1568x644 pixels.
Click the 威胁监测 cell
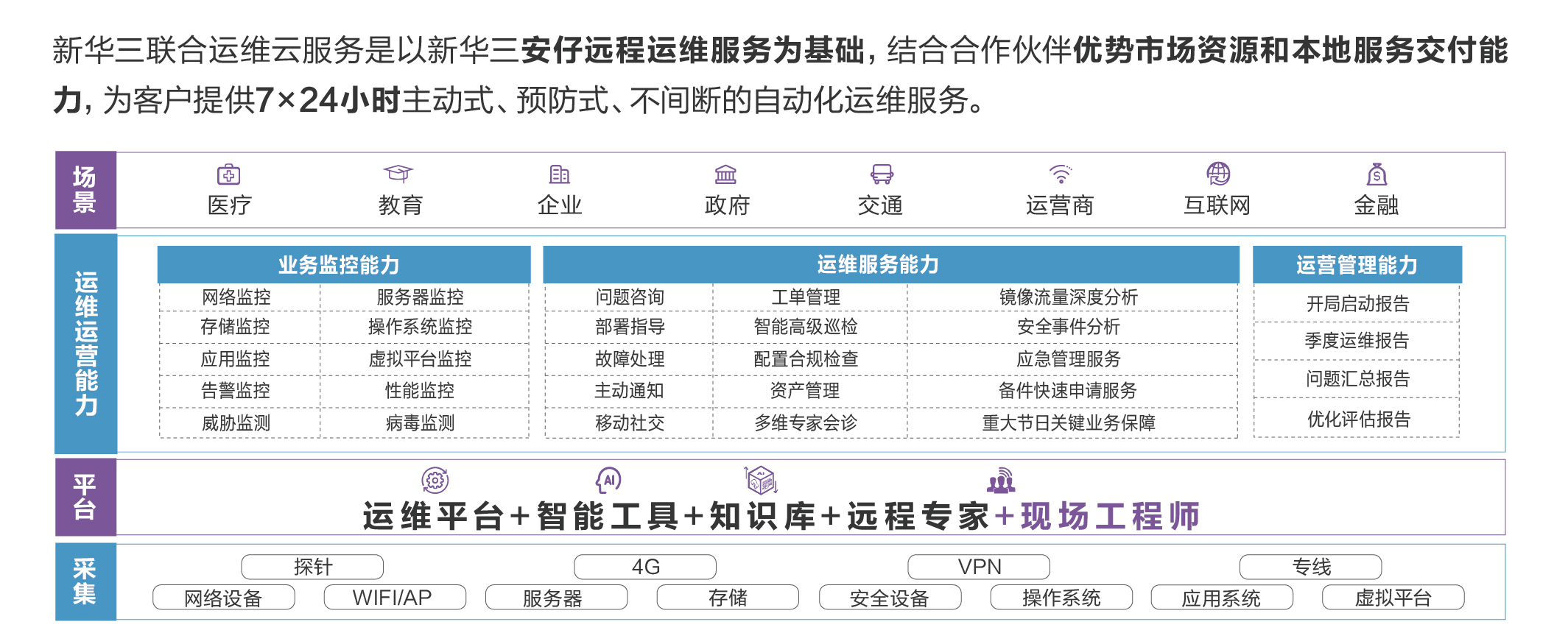click(x=239, y=423)
